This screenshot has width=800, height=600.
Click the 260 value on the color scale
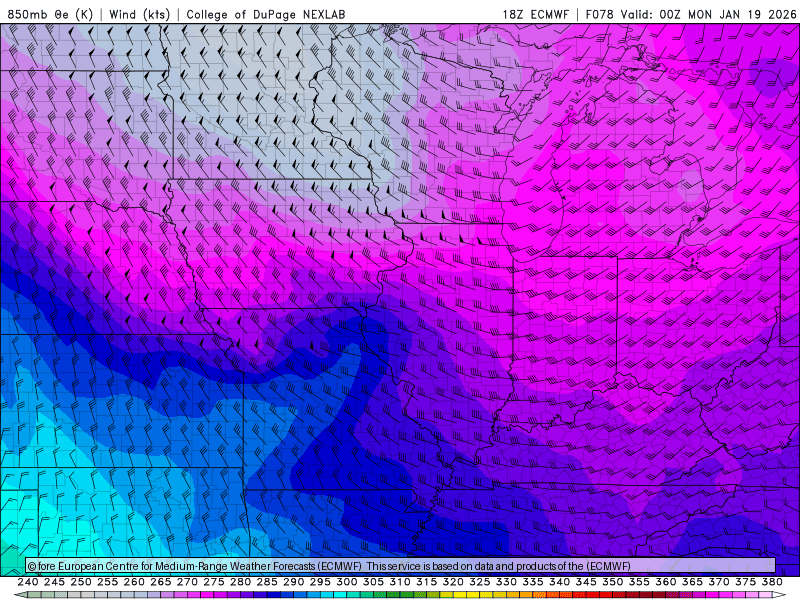[134, 582]
